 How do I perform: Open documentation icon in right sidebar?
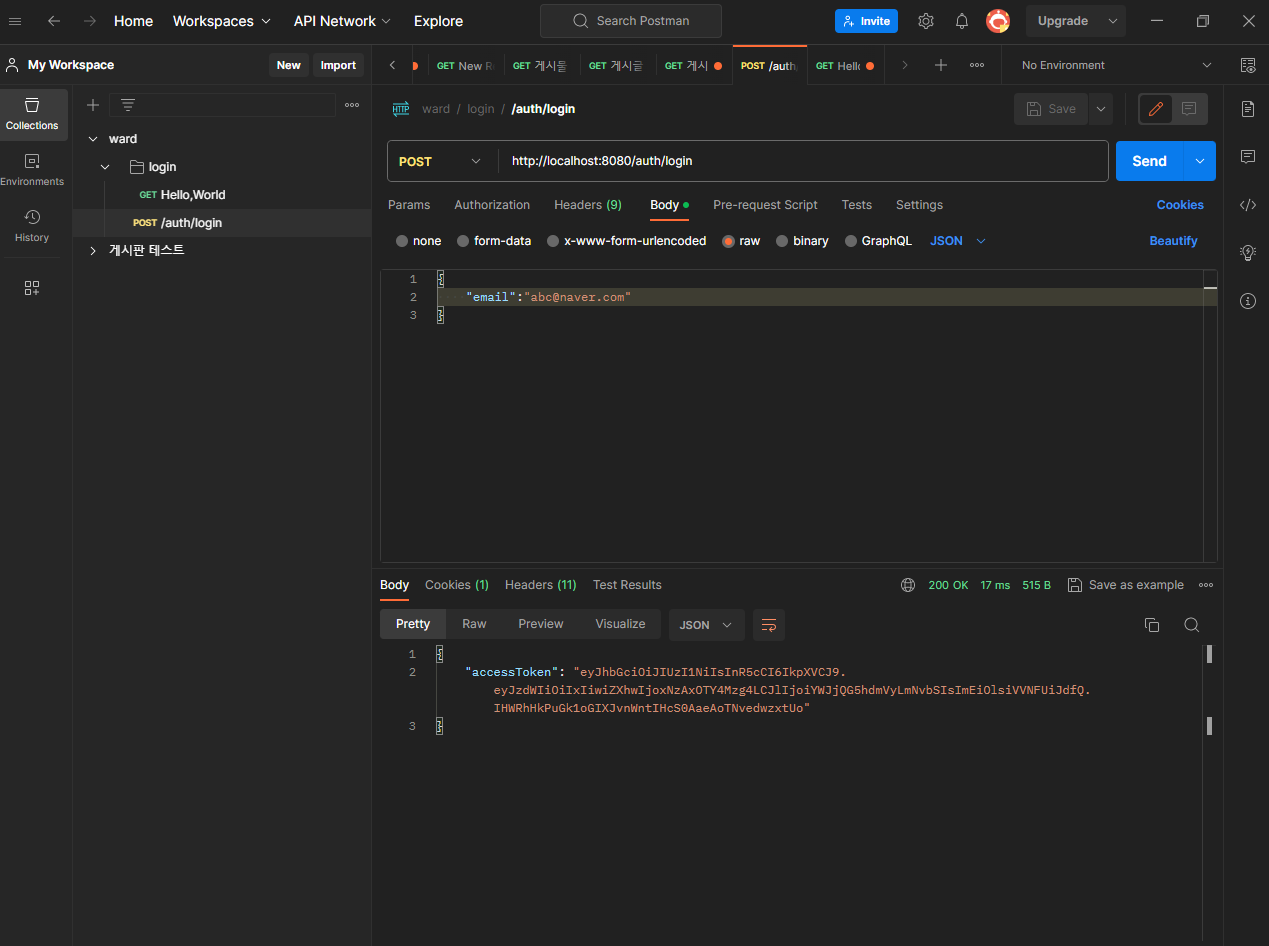pyautogui.click(x=1248, y=109)
